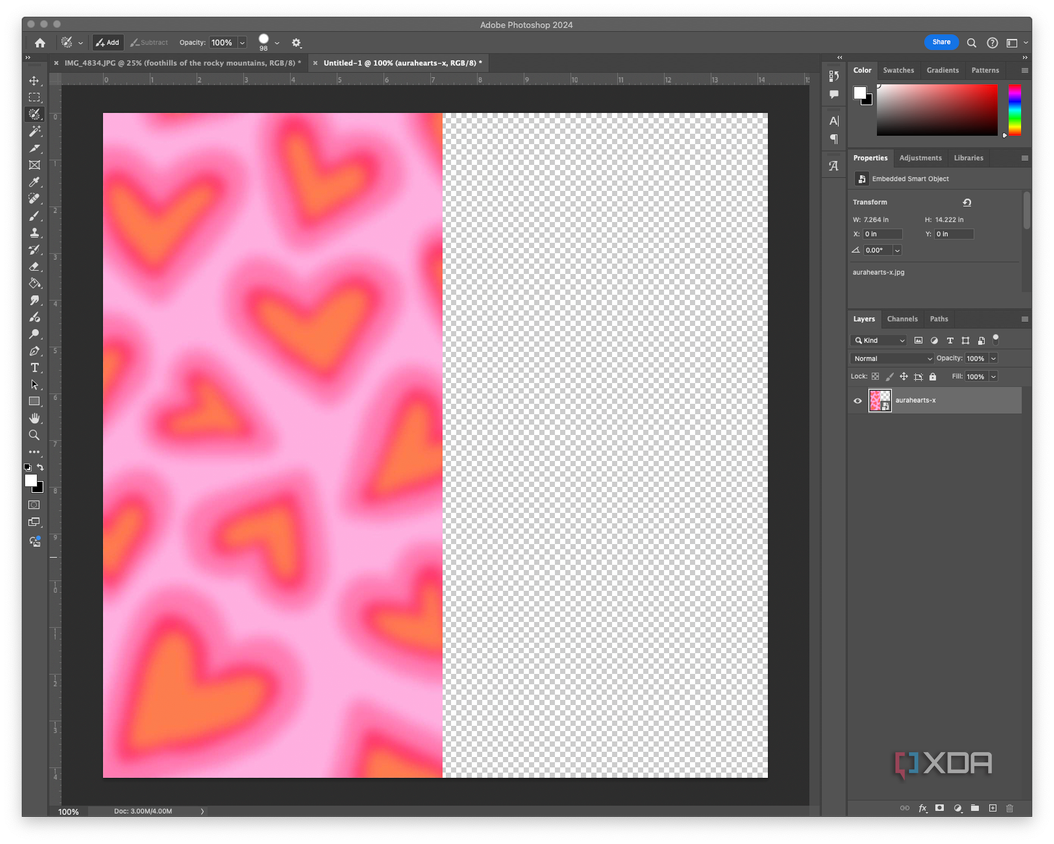
Task: Add a layer mask
Action: (940, 808)
